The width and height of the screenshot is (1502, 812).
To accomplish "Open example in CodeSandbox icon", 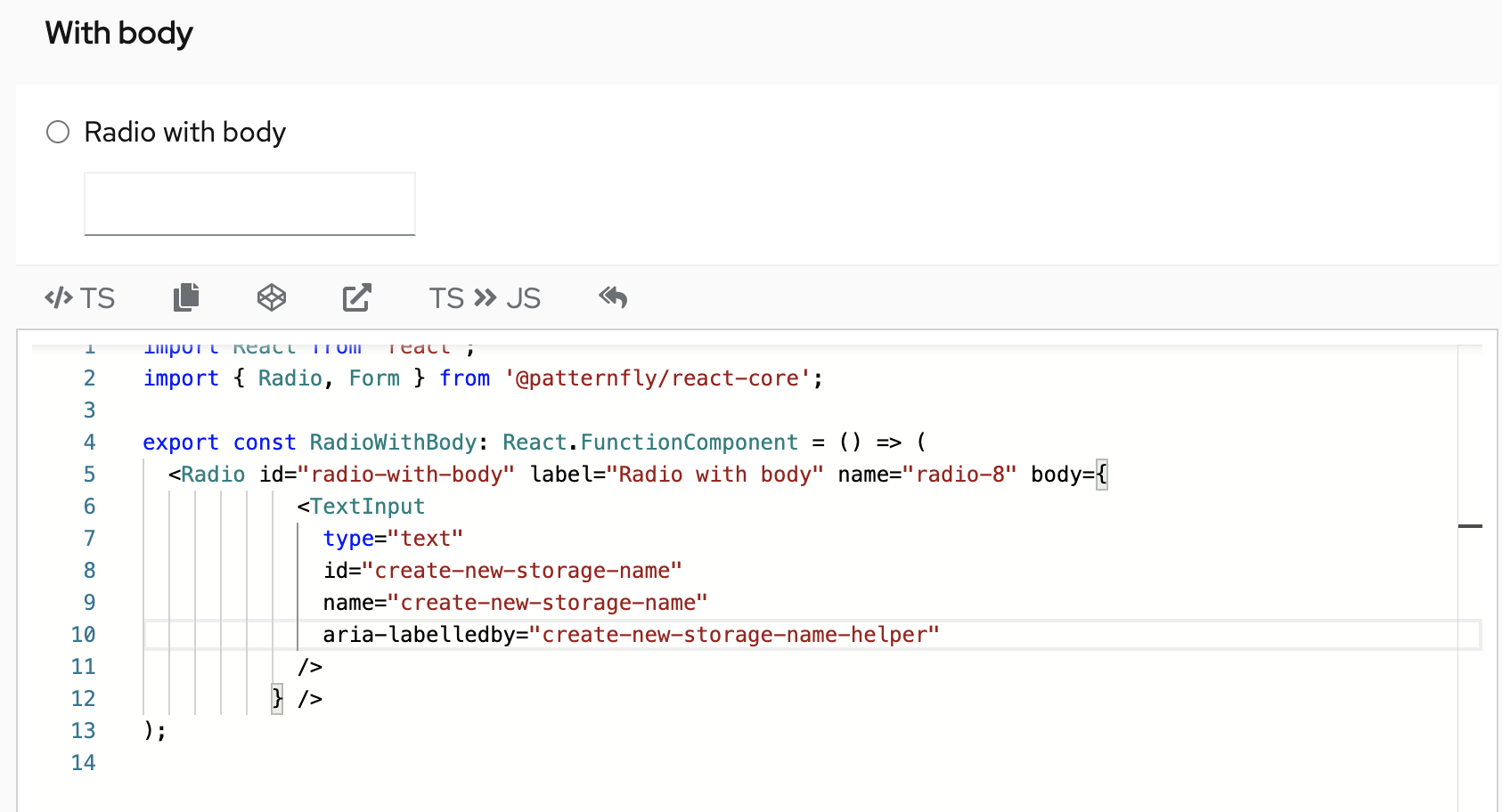I will 272,297.
